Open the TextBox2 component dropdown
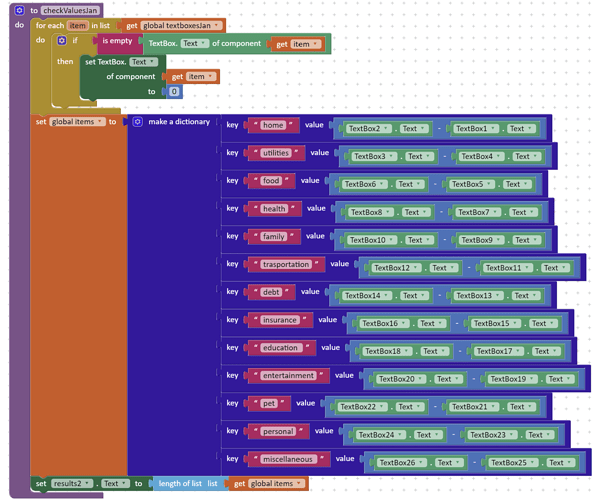Image resolution: width=597 pixels, height=500 pixels. 385,128
